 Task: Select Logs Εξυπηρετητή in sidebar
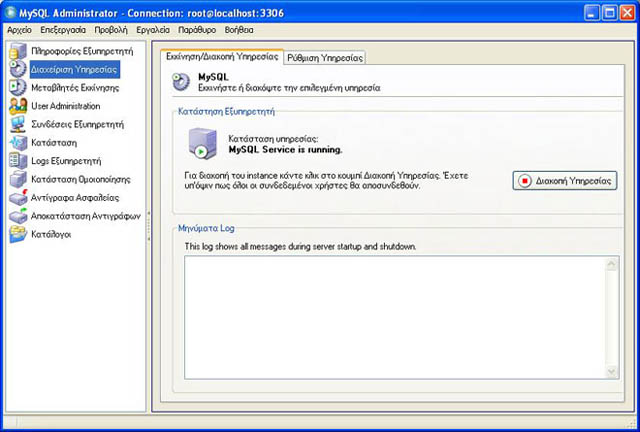66,161
